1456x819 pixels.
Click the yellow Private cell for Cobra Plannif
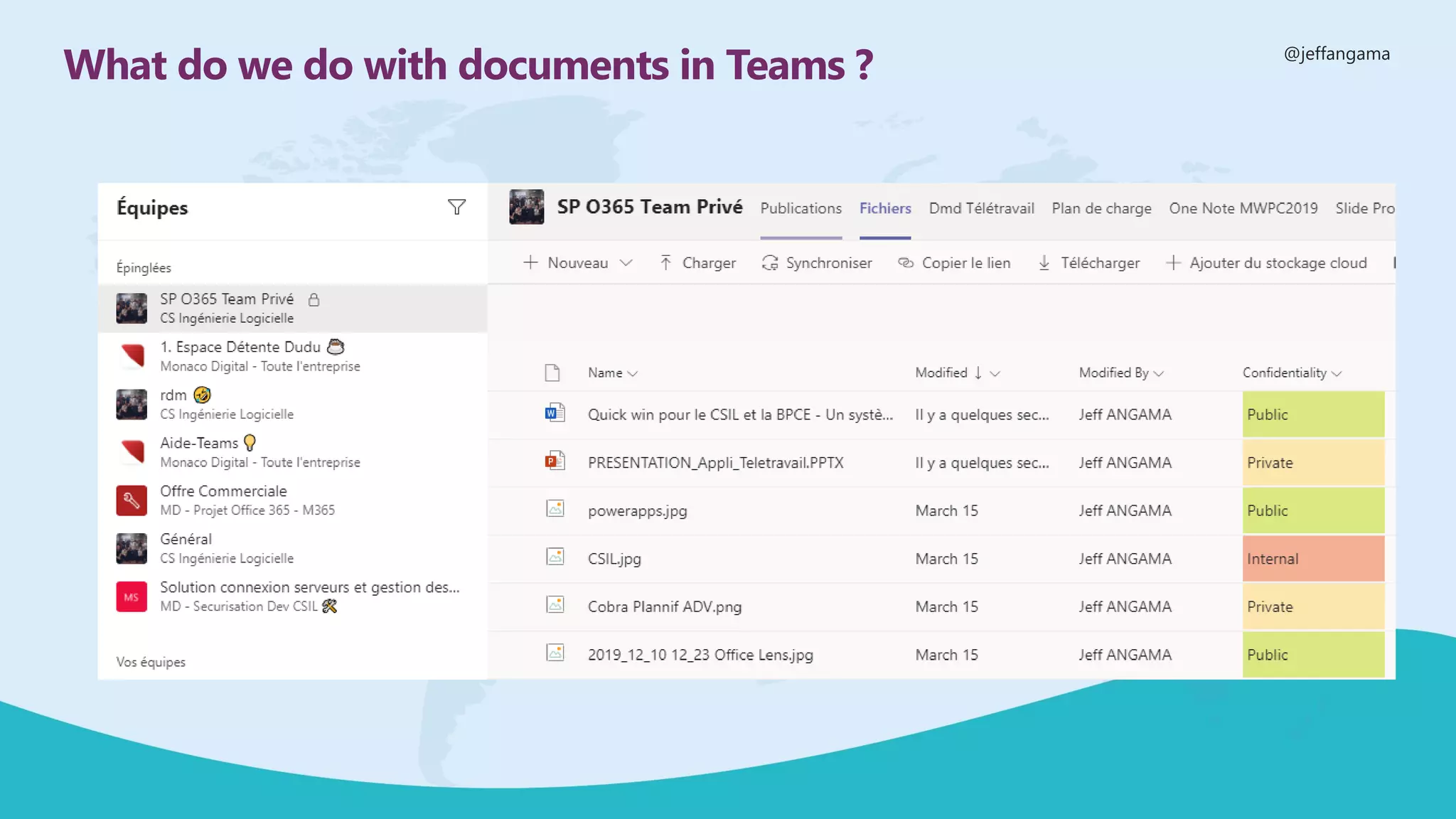(x=1313, y=606)
